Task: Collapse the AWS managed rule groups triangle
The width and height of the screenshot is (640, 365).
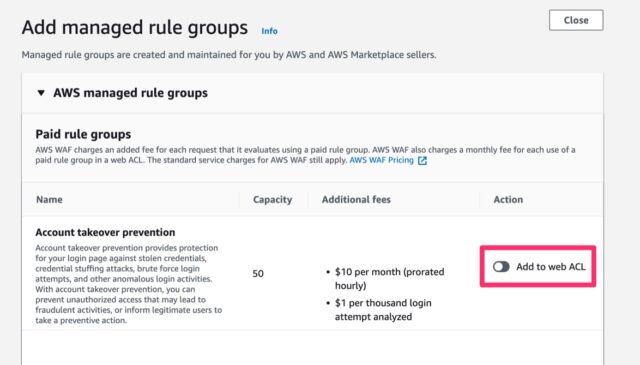Action: [x=41, y=93]
